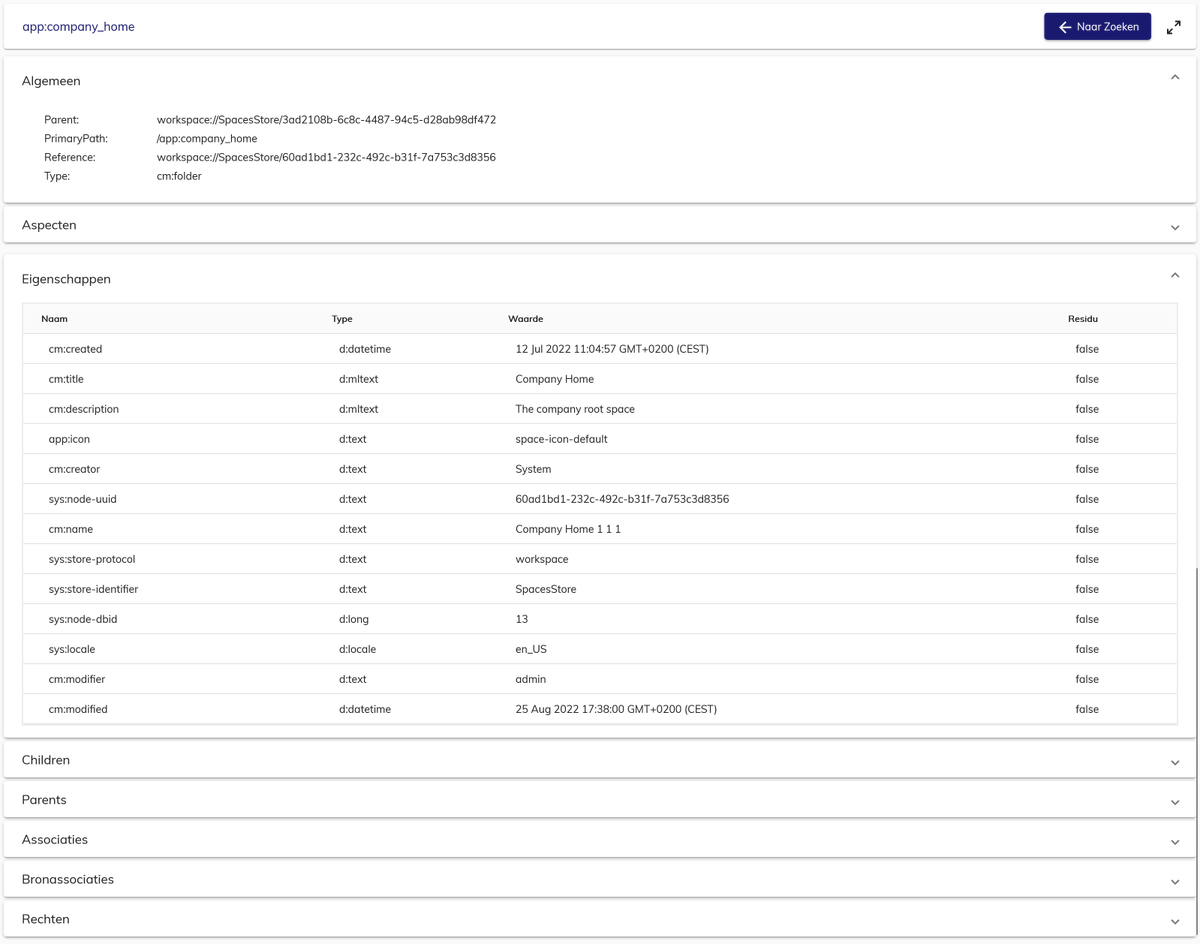Image resolution: width=1200 pixels, height=944 pixels.
Task: Collapse the Eigenschappen section
Action: pyautogui.click(x=1175, y=274)
